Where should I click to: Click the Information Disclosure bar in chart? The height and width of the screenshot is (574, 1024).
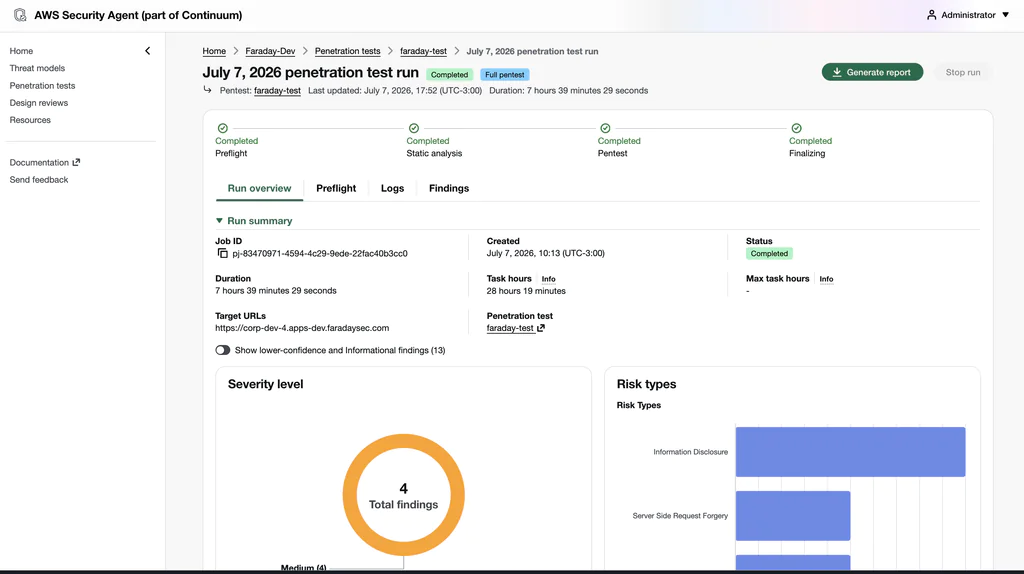pyautogui.click(x=850, y=452)
